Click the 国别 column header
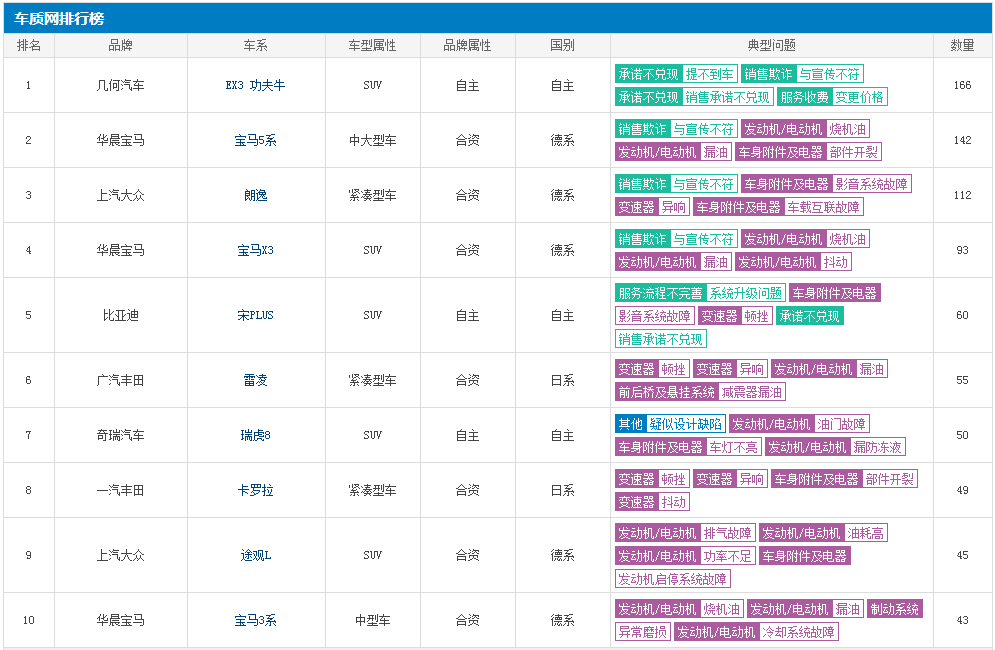 tap(562, 45)
